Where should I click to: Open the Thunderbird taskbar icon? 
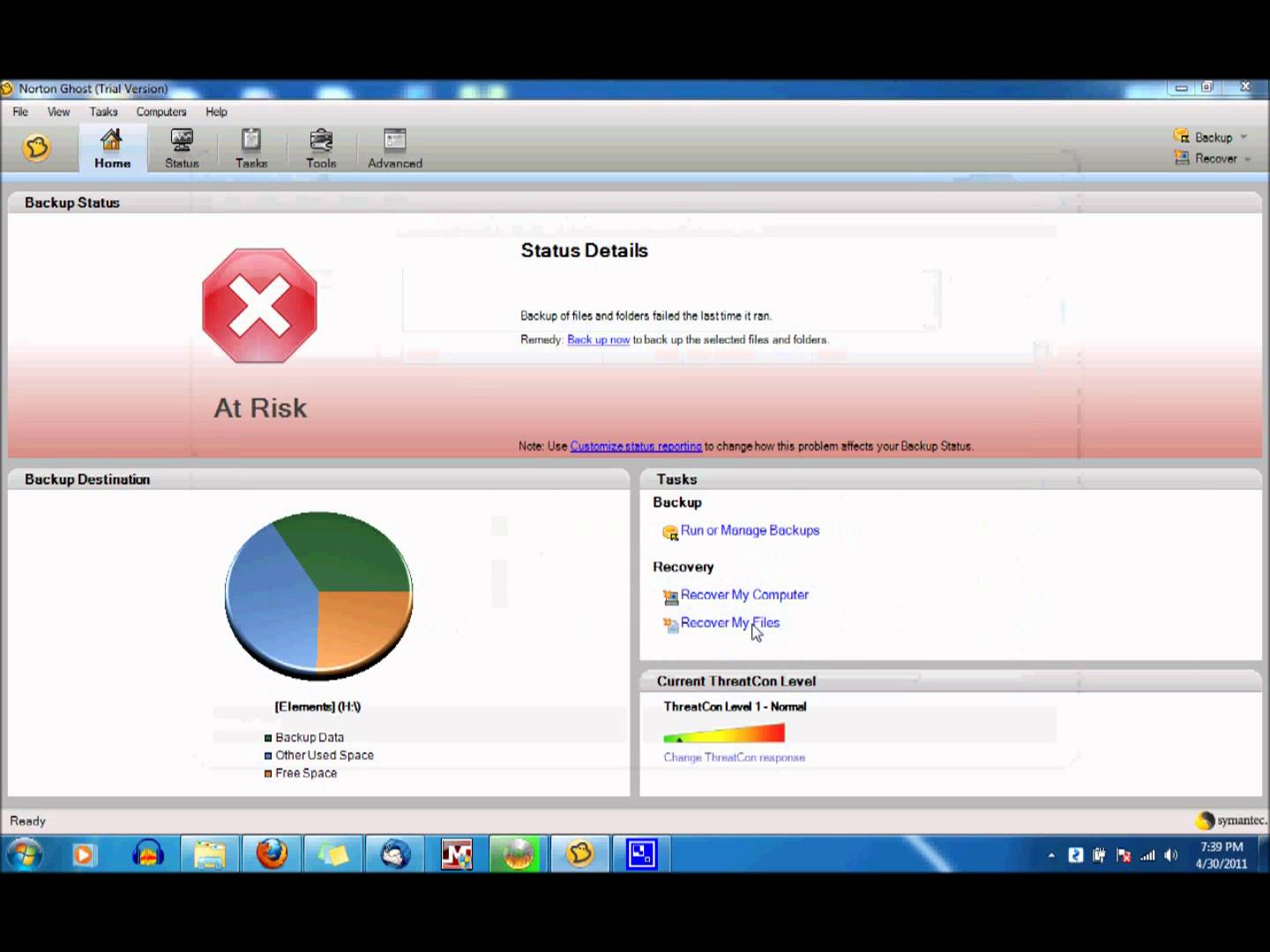coord(395,854)
